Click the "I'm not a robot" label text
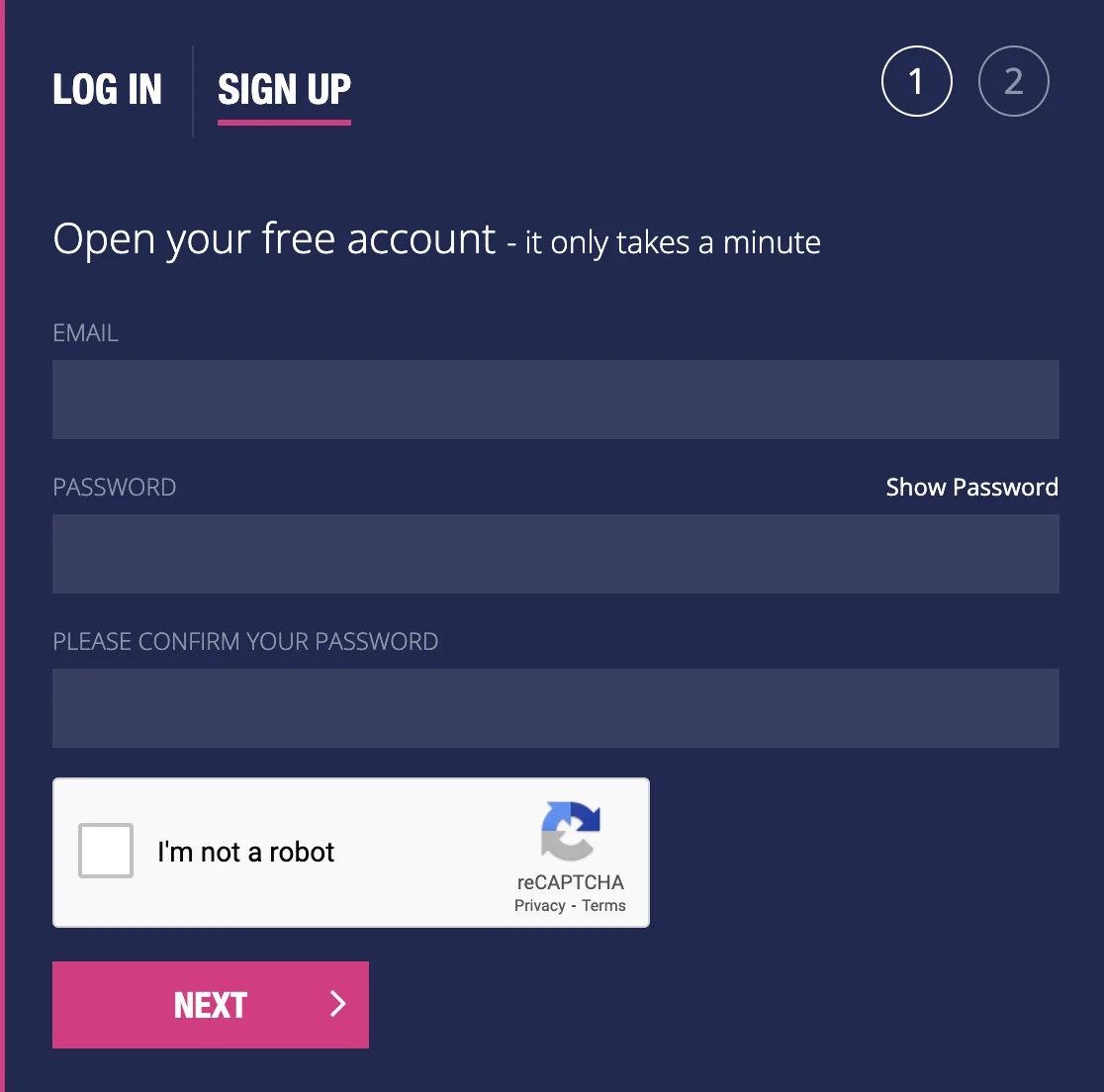This screenshot has width=1104, height=1092. pos(245,852)
